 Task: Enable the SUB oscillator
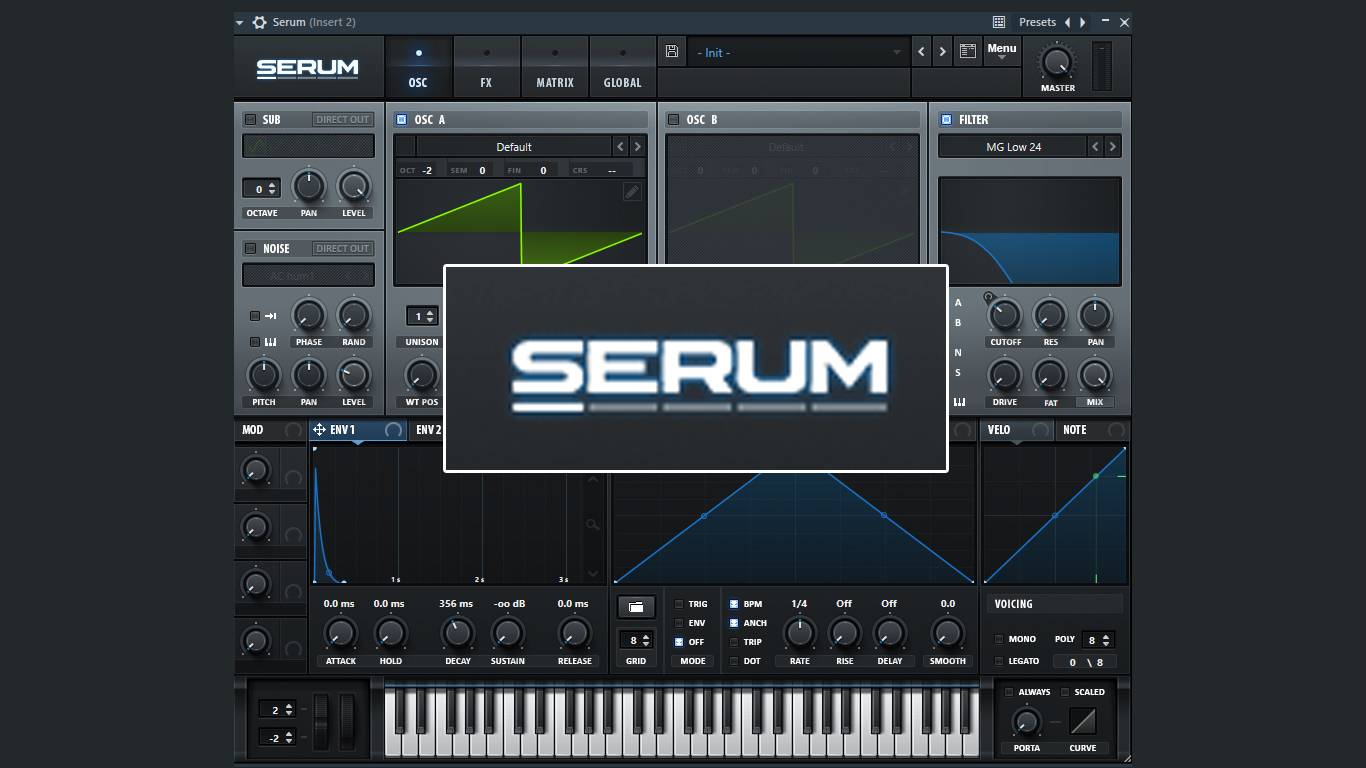click(251, 119)
